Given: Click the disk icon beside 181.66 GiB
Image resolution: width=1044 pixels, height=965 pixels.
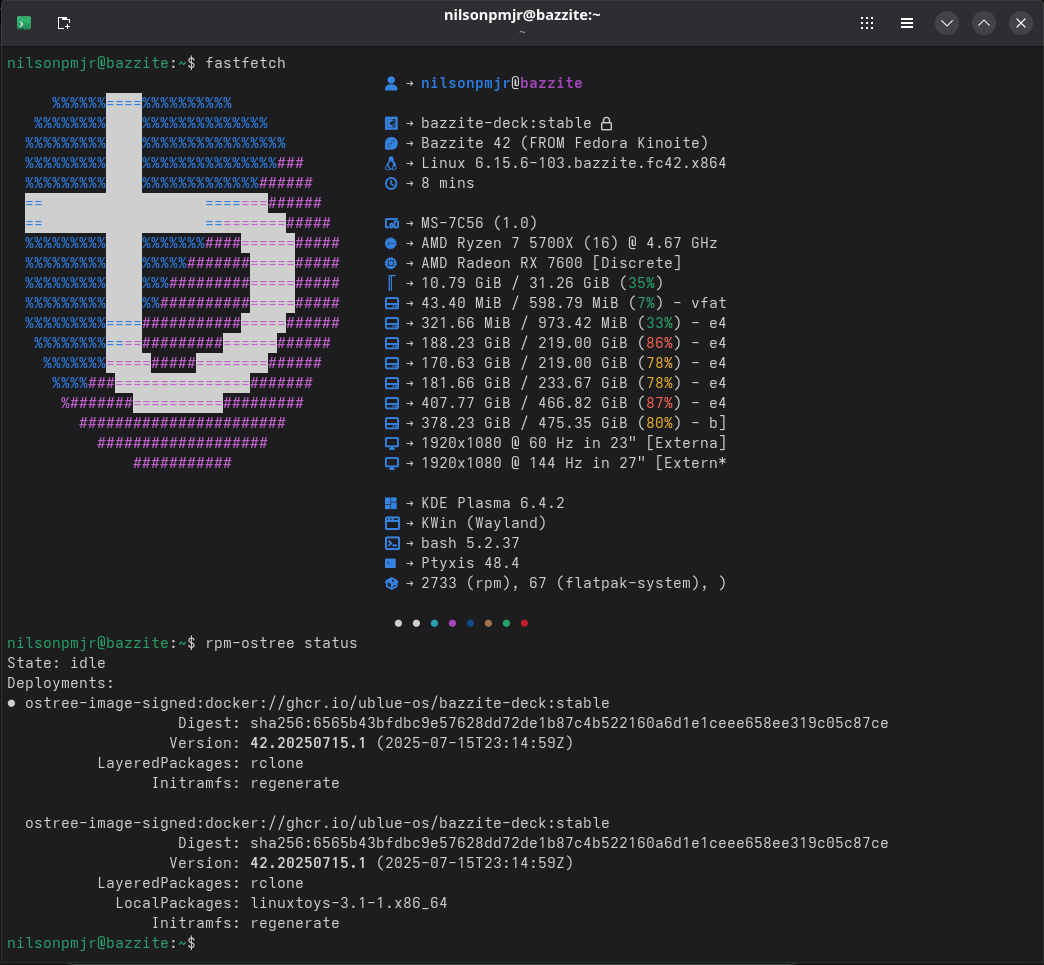Looking at the screenshot, I should tap(392, 383).
